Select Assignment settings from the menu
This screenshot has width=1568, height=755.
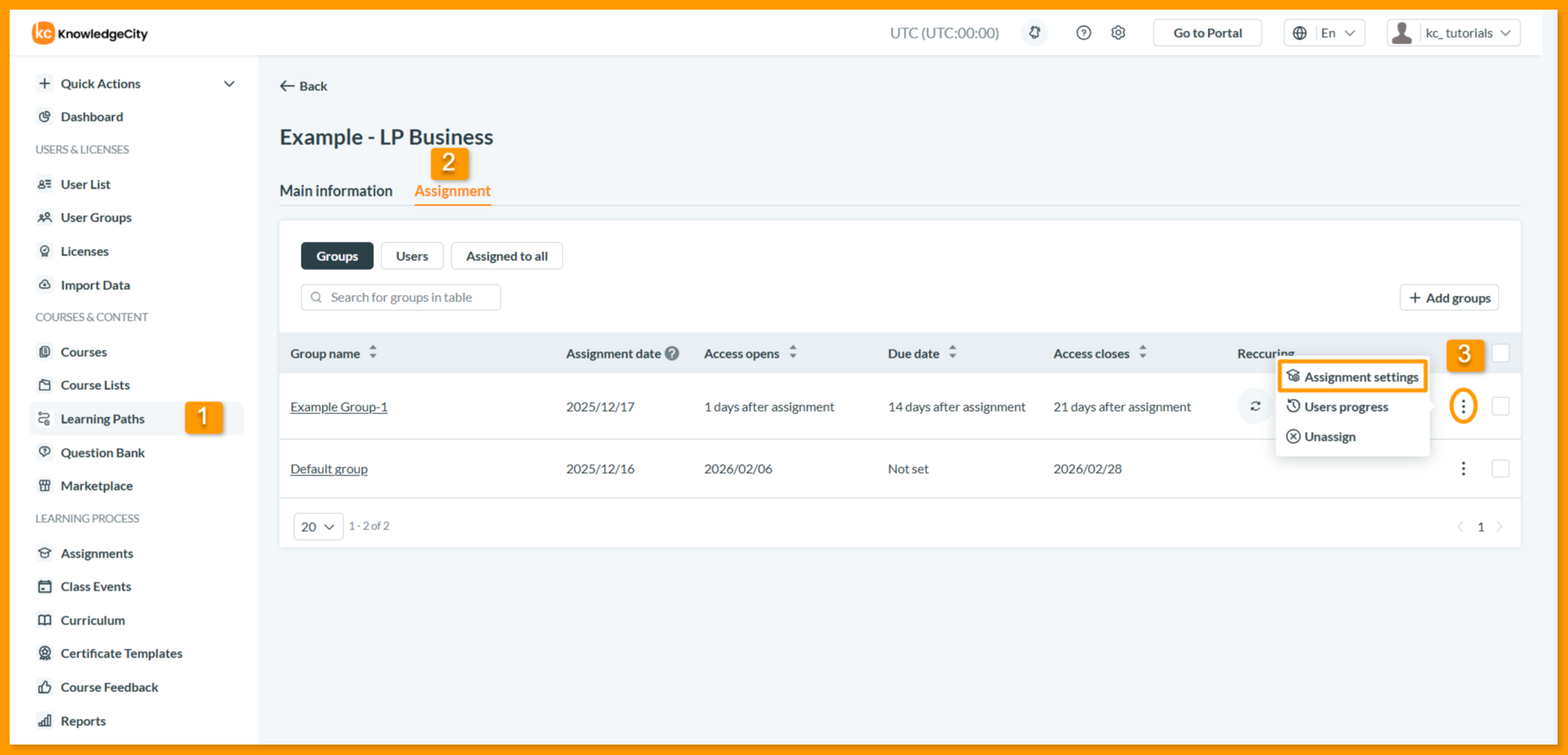[1353, 376]
